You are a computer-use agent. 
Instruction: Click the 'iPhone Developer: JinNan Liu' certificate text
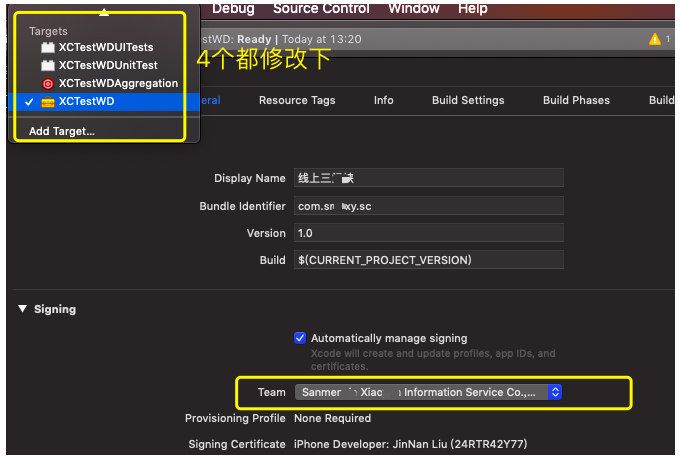(410, 444)
